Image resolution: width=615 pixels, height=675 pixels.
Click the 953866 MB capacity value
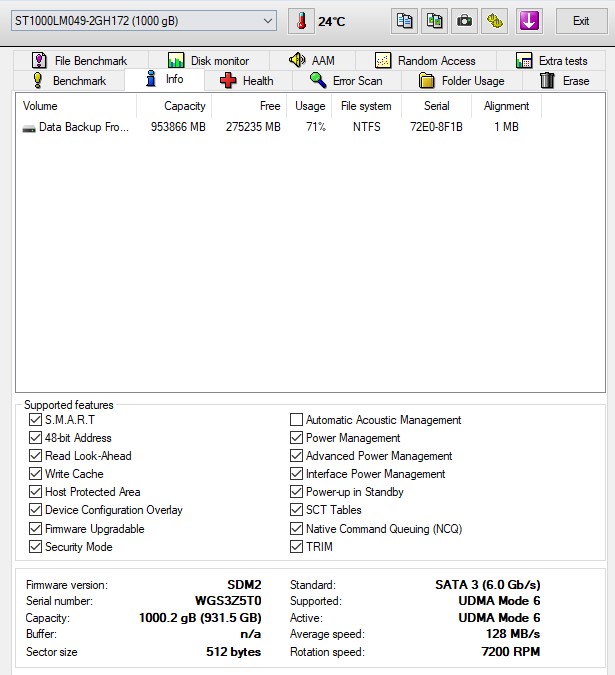pos(178,127)
